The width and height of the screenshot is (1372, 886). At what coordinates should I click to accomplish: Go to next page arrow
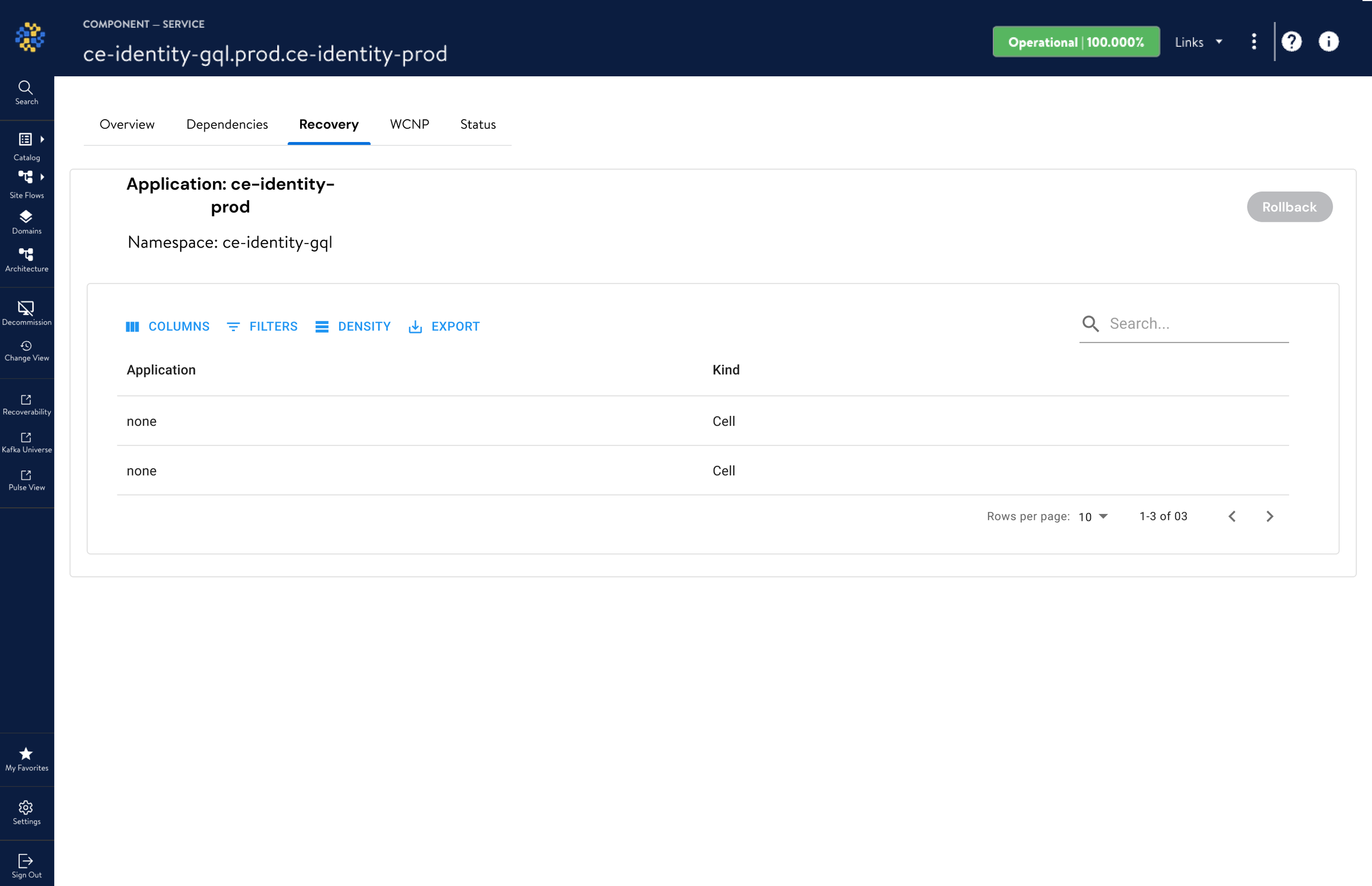pos(1269,516)
